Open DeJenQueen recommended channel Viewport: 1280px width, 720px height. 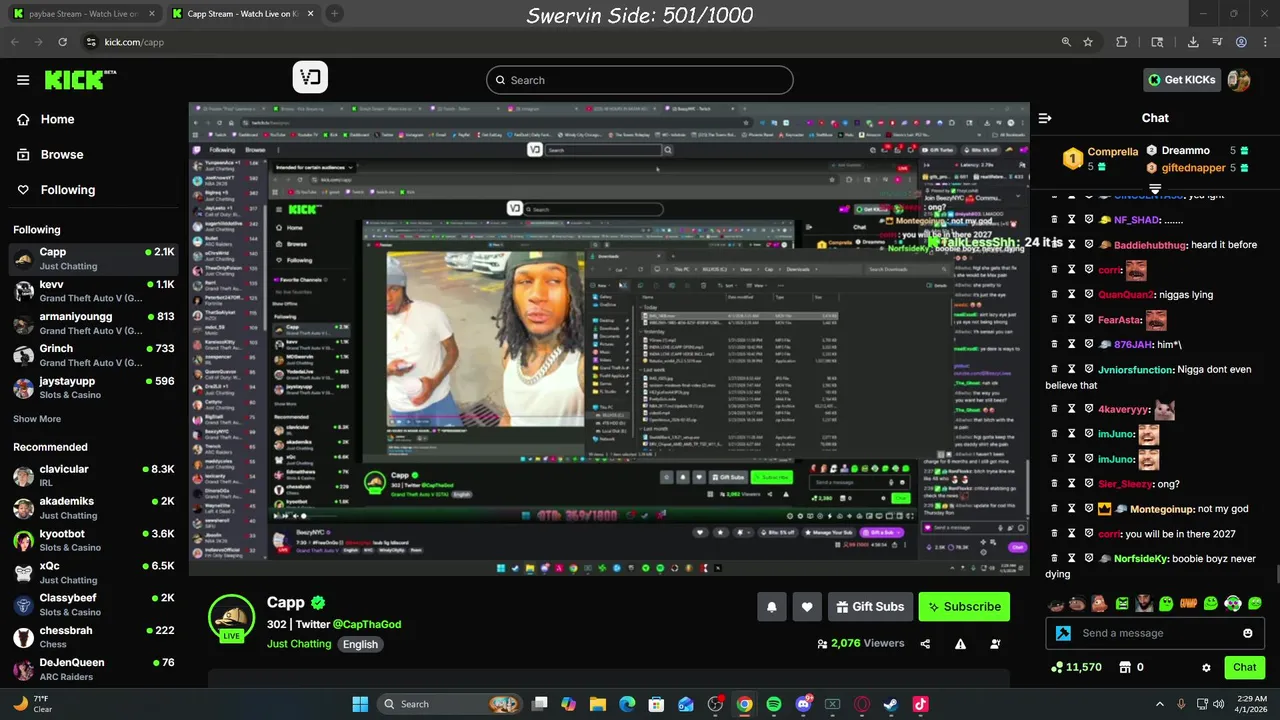pos(93,669)
